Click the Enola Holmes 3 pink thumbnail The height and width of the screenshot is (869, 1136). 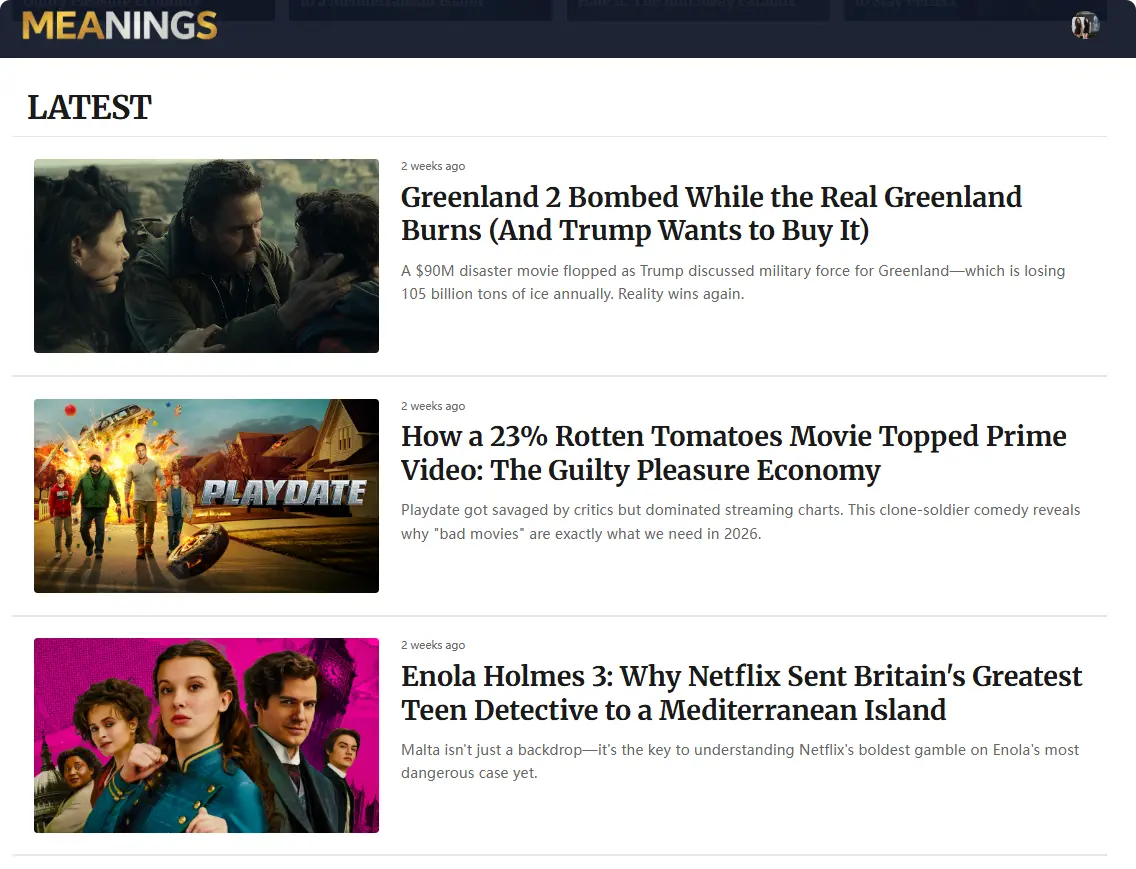point(206,735)
